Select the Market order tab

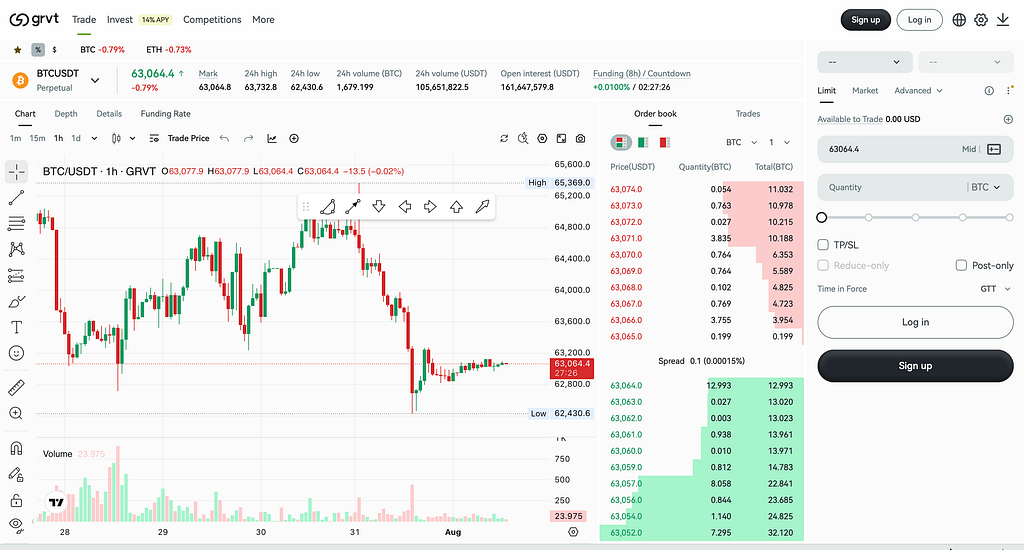click(x=865, y=91)
